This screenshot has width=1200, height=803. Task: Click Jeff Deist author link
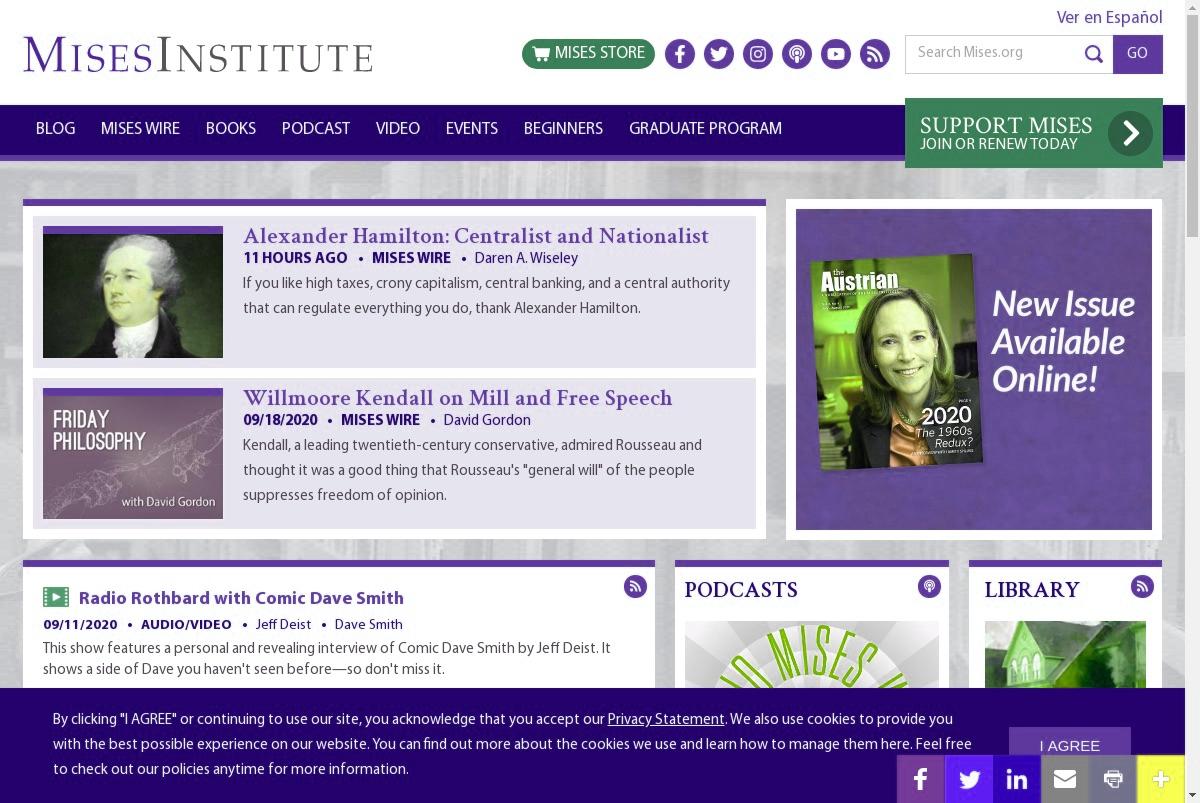[x=283, y=625]
